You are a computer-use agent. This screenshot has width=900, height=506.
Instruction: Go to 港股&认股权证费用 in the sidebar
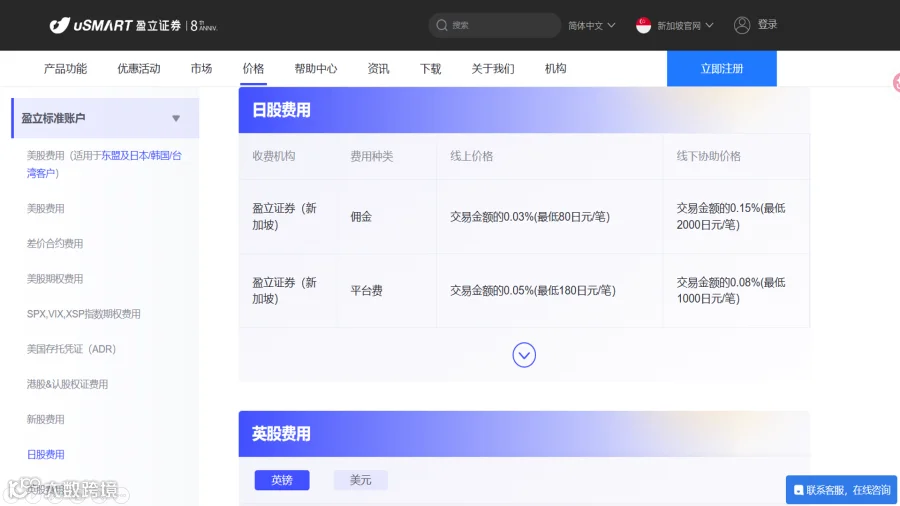tap(67, 384)
